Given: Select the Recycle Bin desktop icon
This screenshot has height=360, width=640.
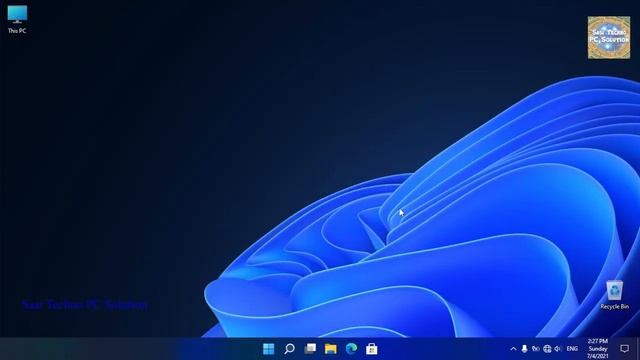Looking at the screenshot, I should click(614, 295).
